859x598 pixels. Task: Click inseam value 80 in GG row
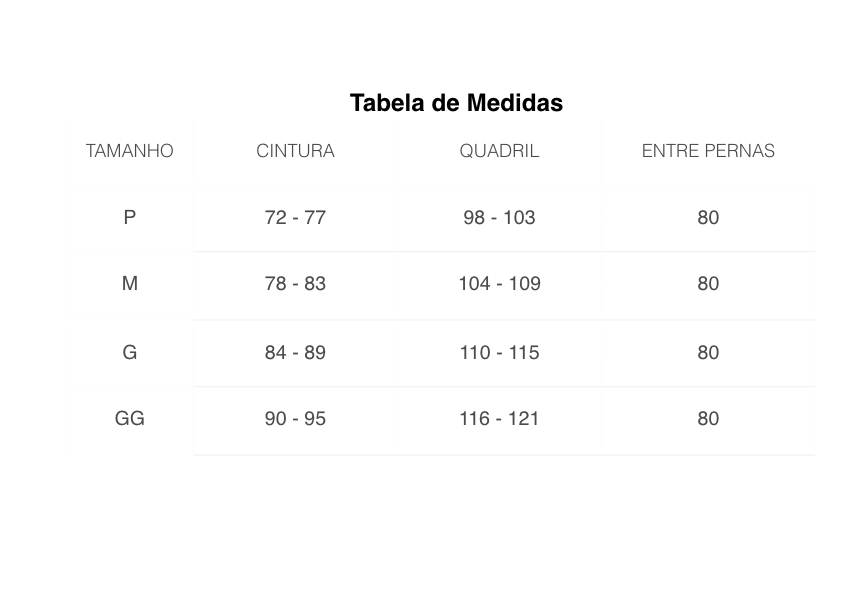(x=708, y=418)
